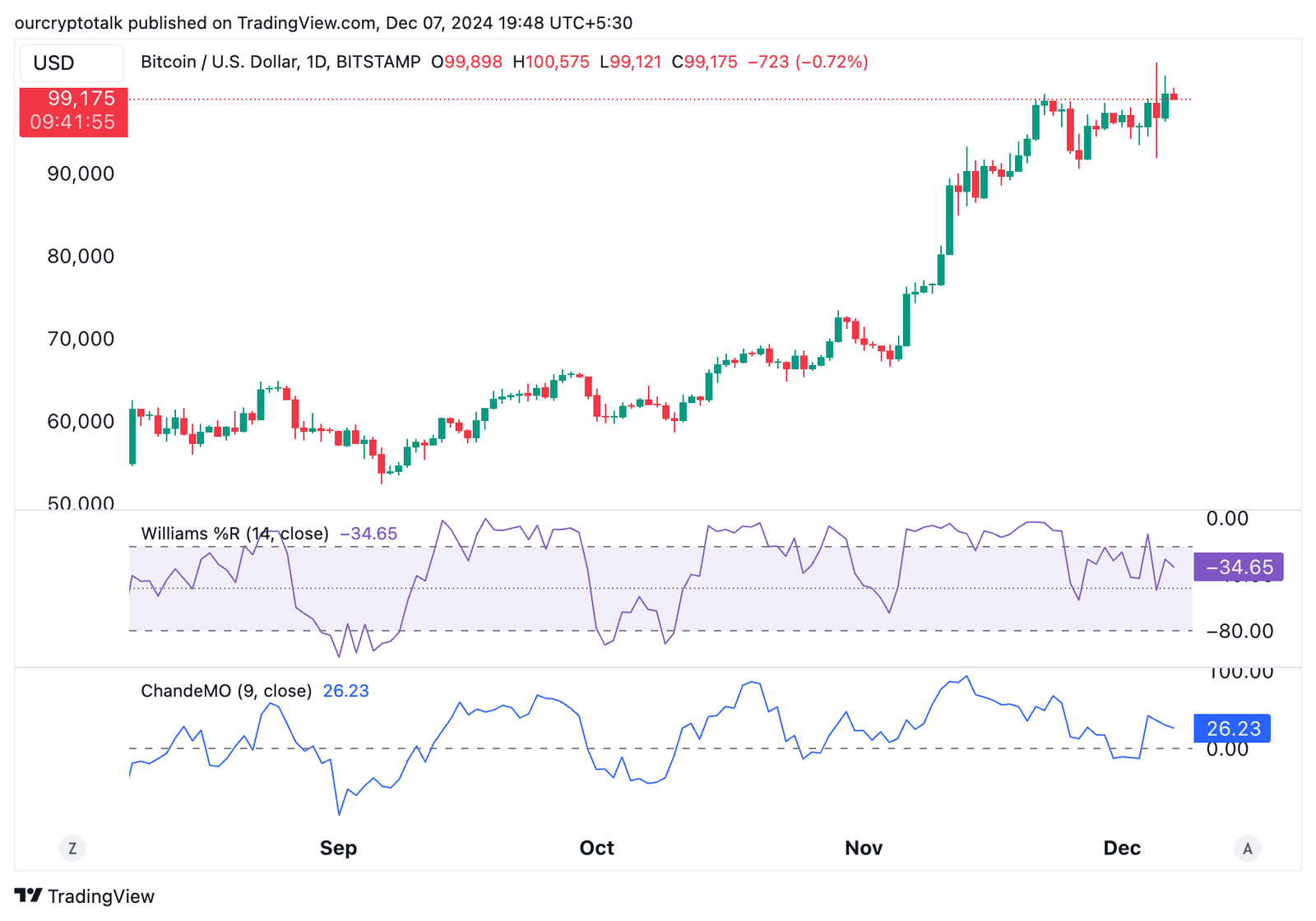Screen dimensions: 1316x921
Task: Select the ChandeMO (9, close) legend title
Action: 226,691
